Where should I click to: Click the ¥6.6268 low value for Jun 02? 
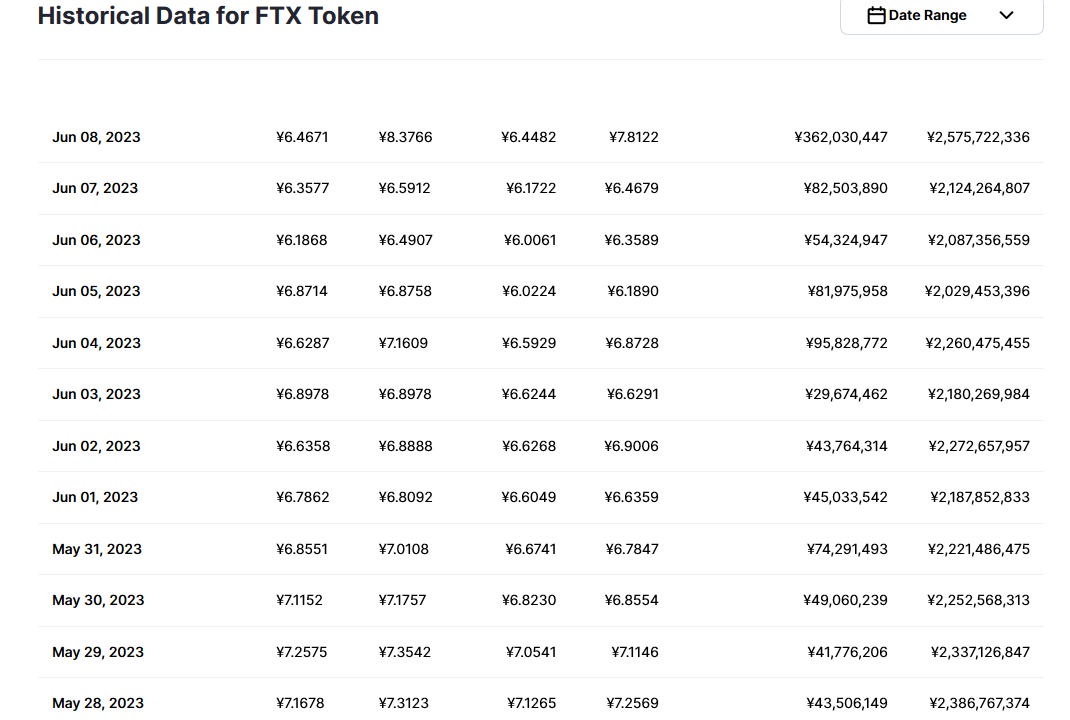529,446
